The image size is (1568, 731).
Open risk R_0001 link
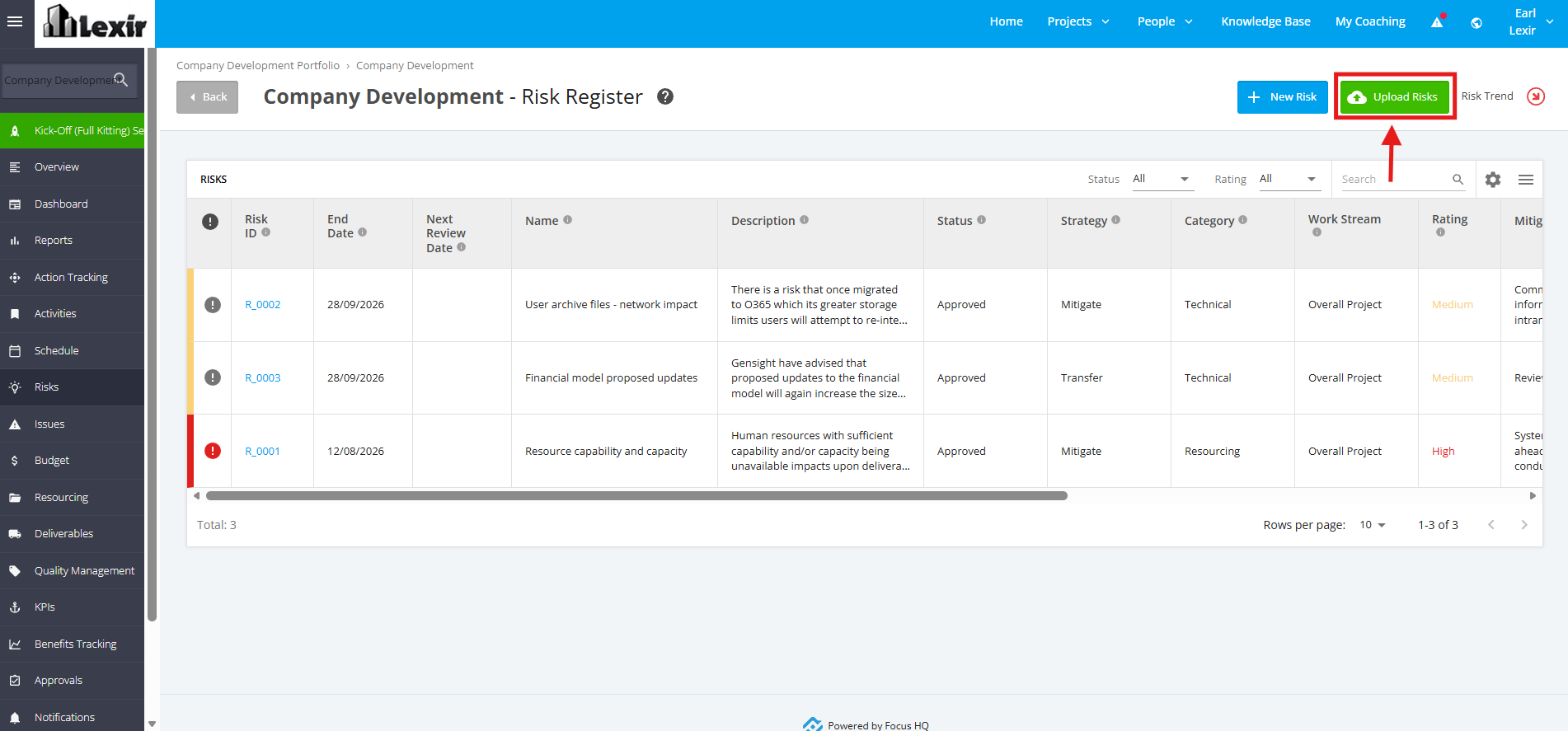point(262,452)
